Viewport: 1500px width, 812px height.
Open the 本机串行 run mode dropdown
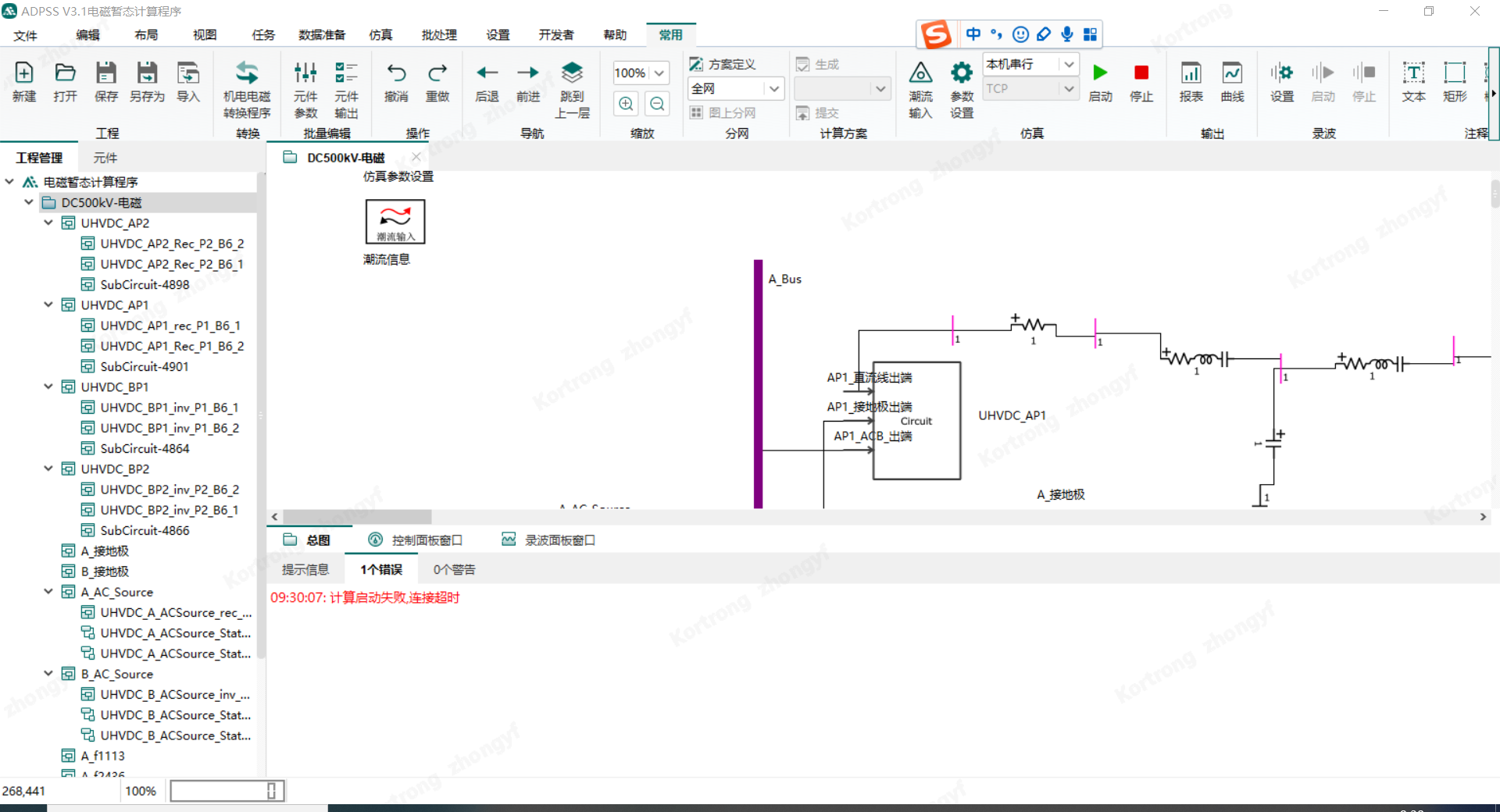1069,64
